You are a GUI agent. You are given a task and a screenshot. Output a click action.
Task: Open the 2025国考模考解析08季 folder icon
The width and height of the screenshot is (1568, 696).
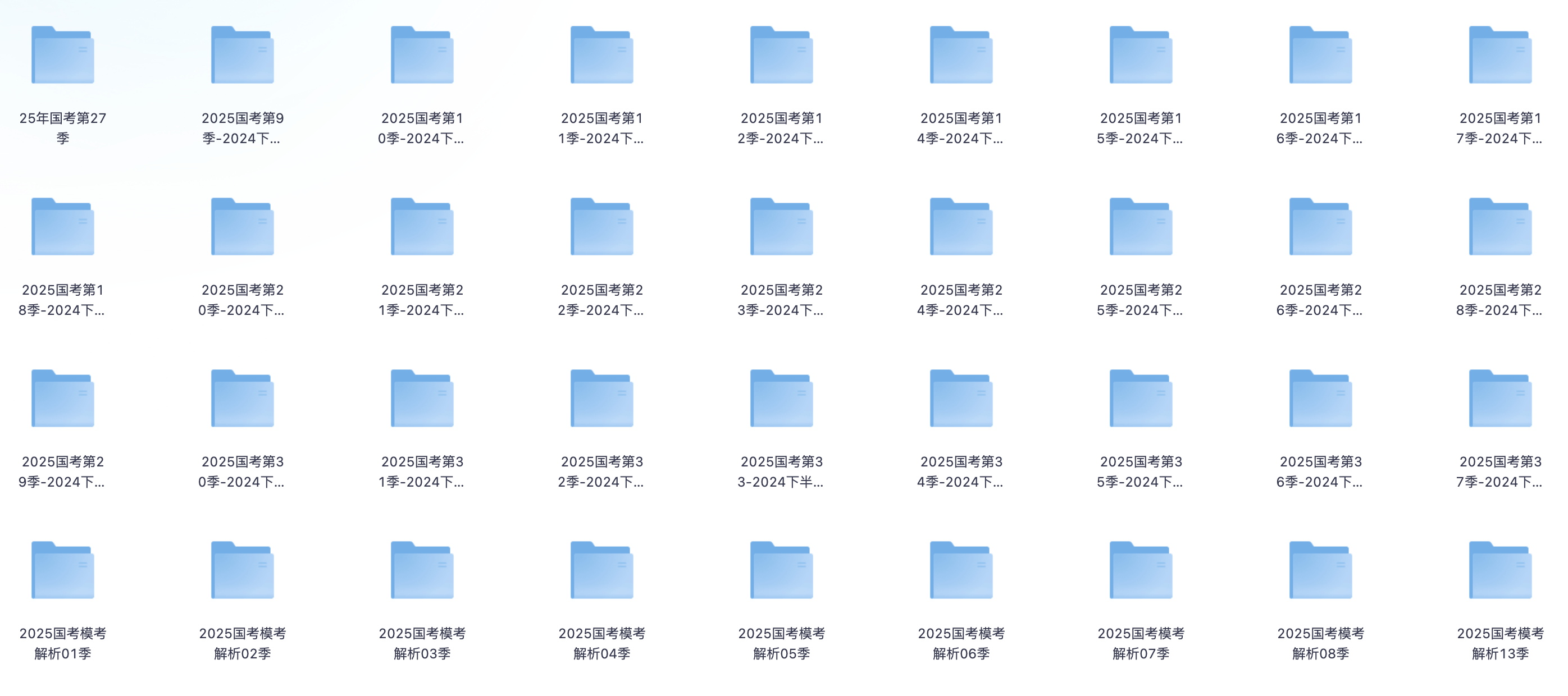coord(1320,570)
